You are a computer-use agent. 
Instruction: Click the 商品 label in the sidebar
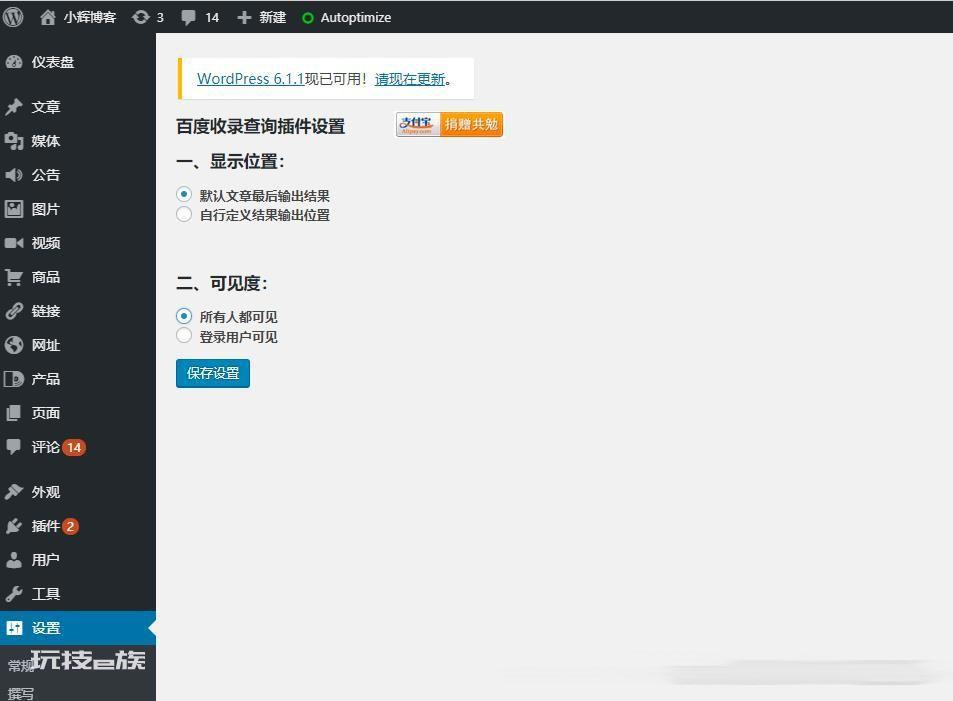46,277
